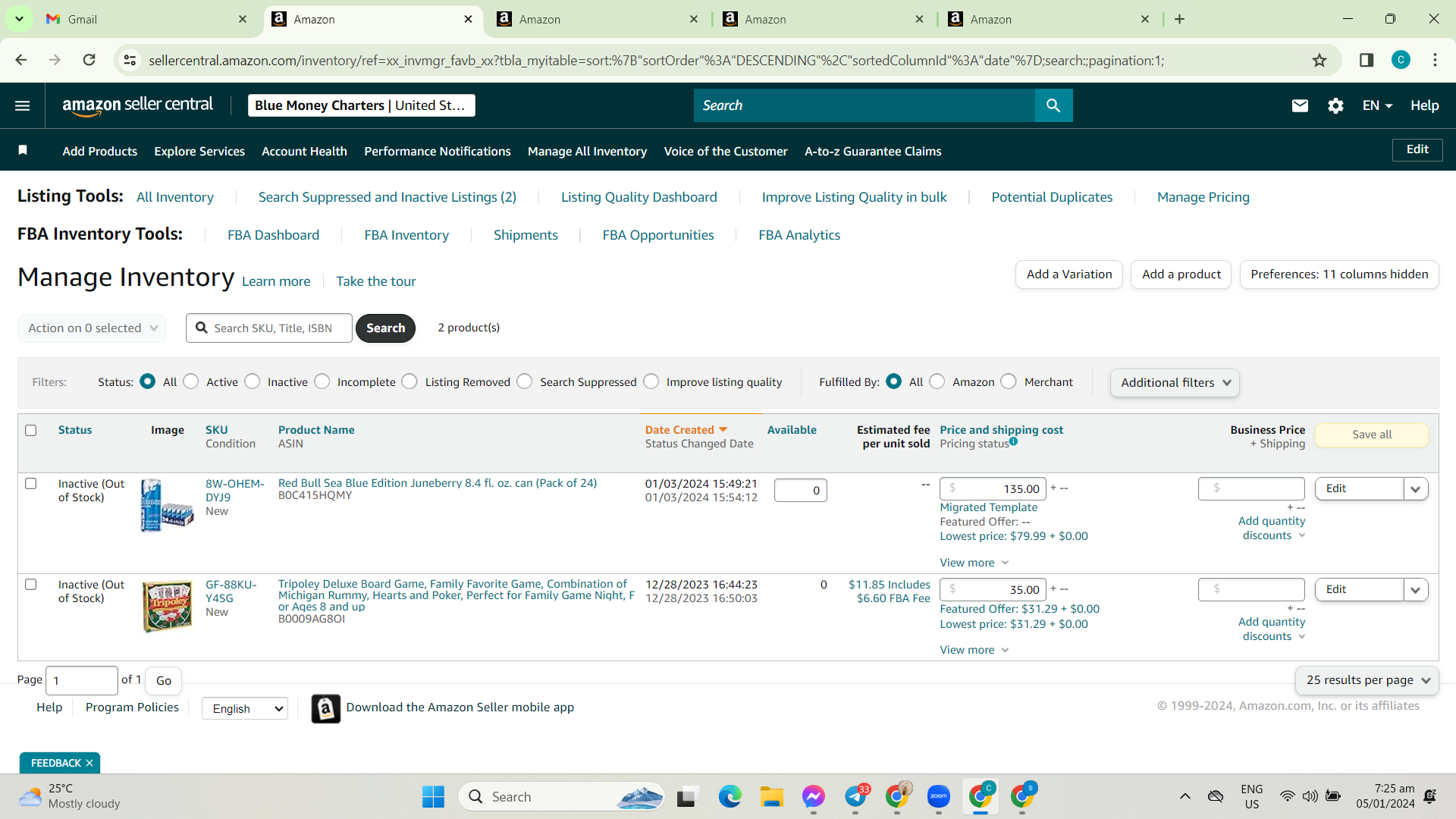Click the magnifier search button in header
The width and height of the screenshot is (1456, 819).
click(1053, 105)
